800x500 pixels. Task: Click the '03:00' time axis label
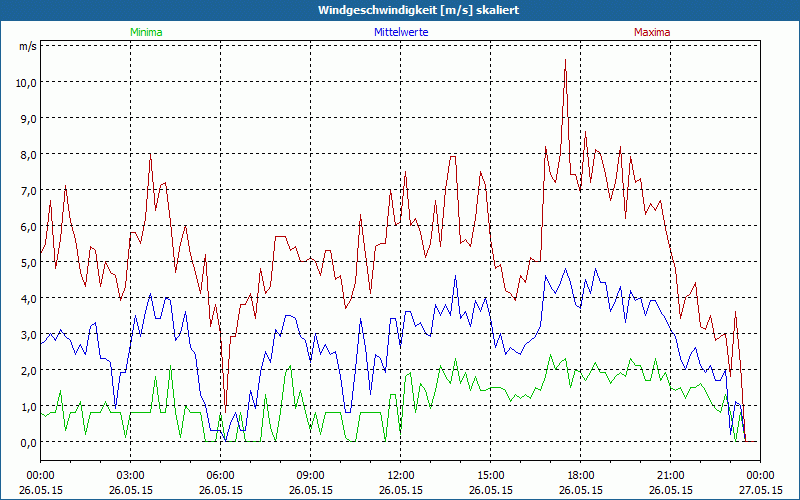pyautogui.click(x=131, y=476)
